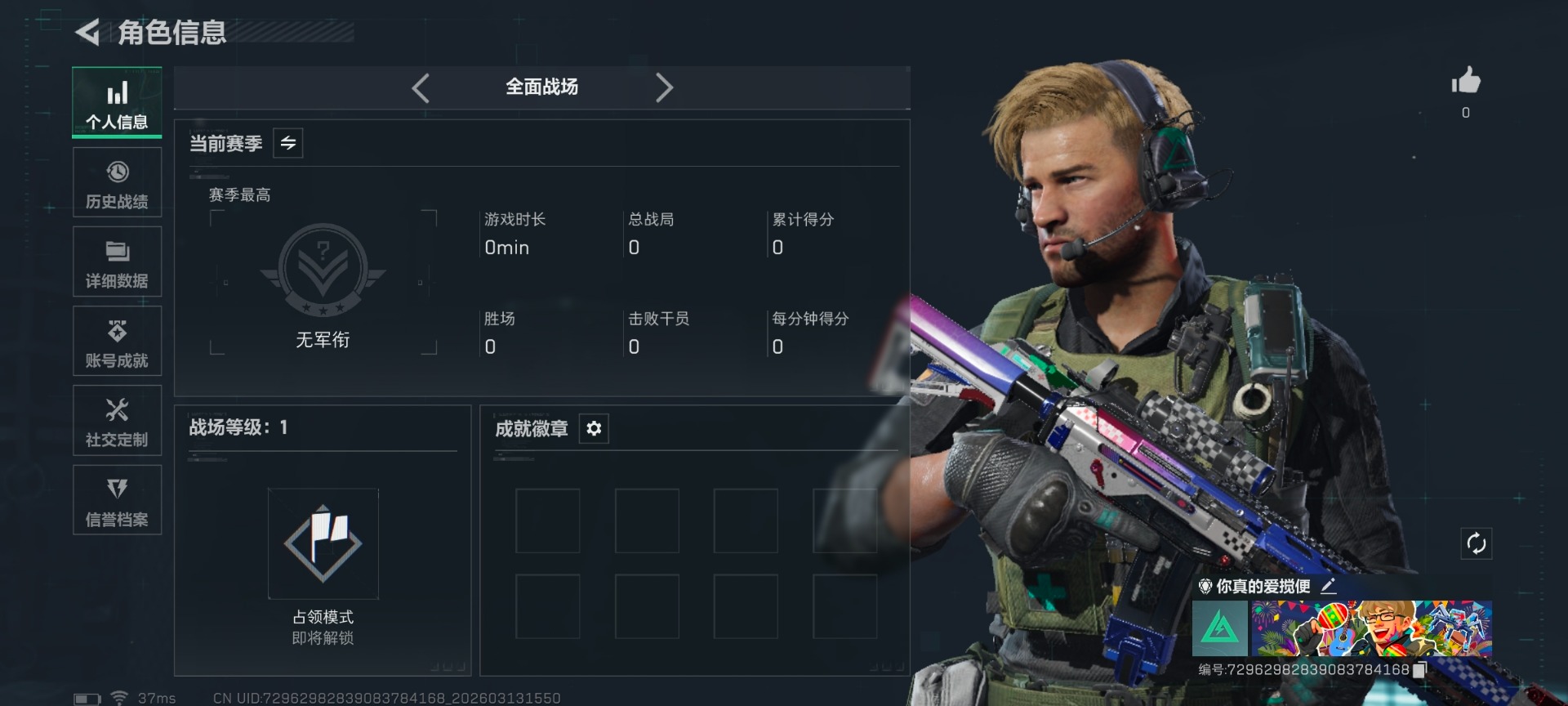Open 成就徽章 gear settings
Screen dimensions: 1568x706
pos(594,428)
